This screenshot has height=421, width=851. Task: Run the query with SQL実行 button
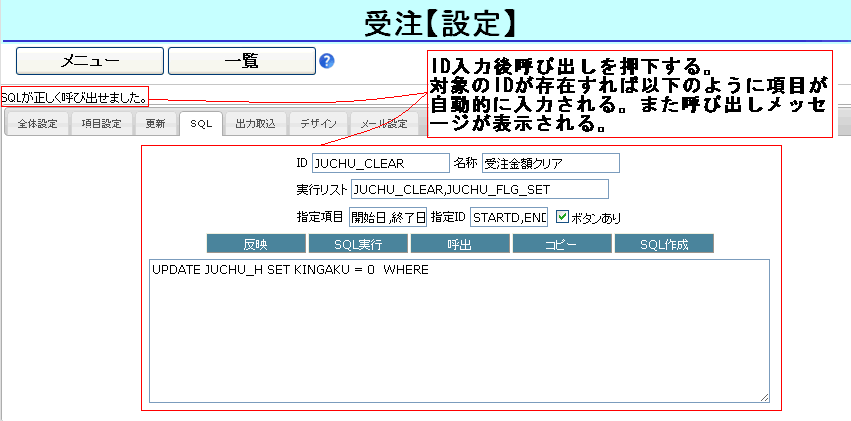(x=358, y=244)
